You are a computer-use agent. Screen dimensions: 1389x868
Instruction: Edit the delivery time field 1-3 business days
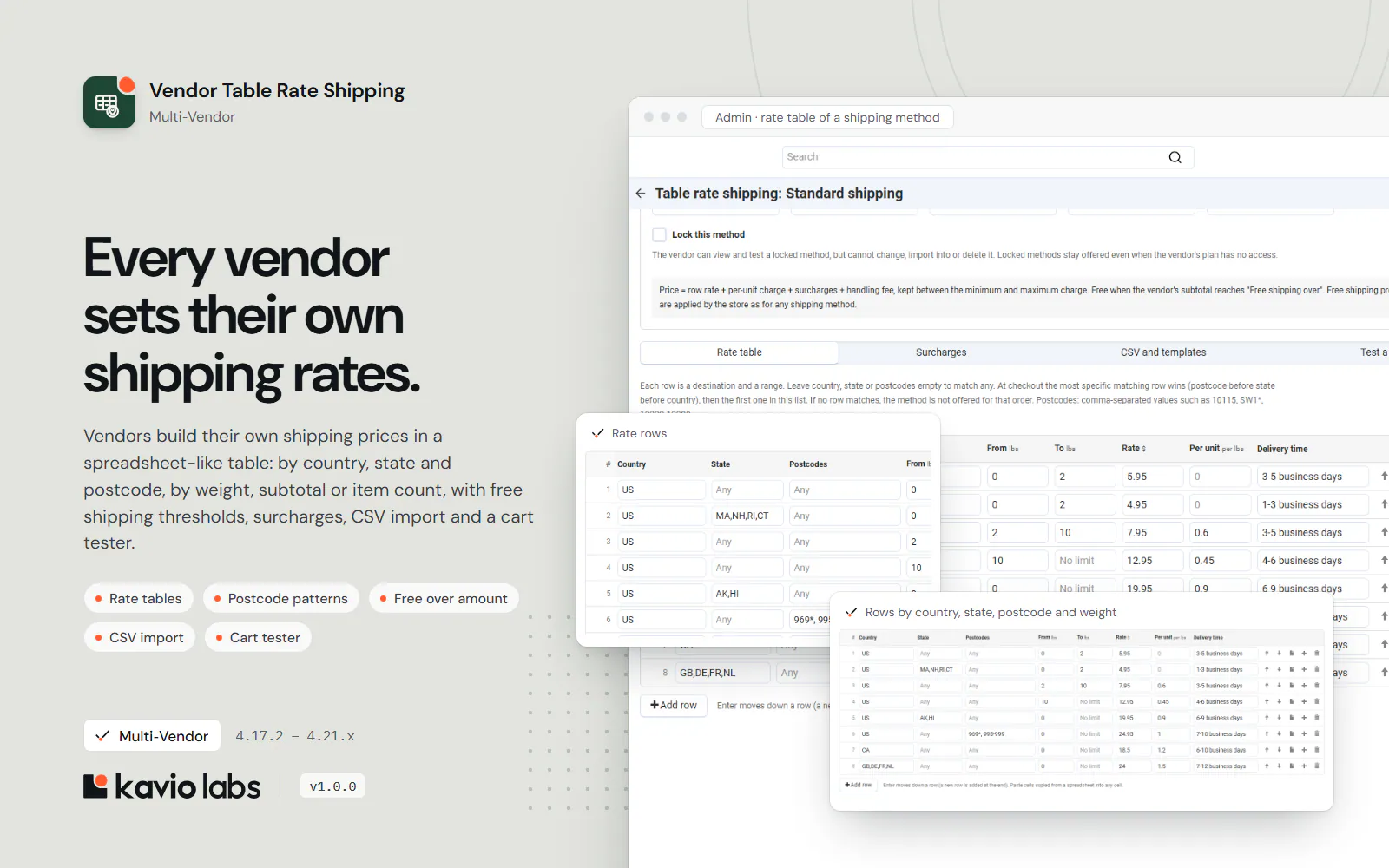1313,504
